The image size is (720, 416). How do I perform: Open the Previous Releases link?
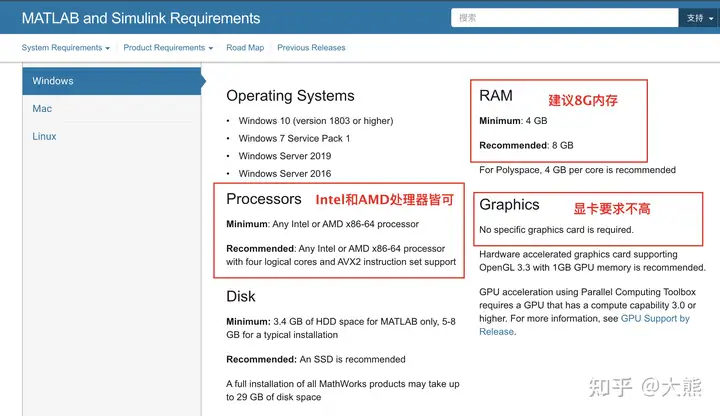click(311, 48)
